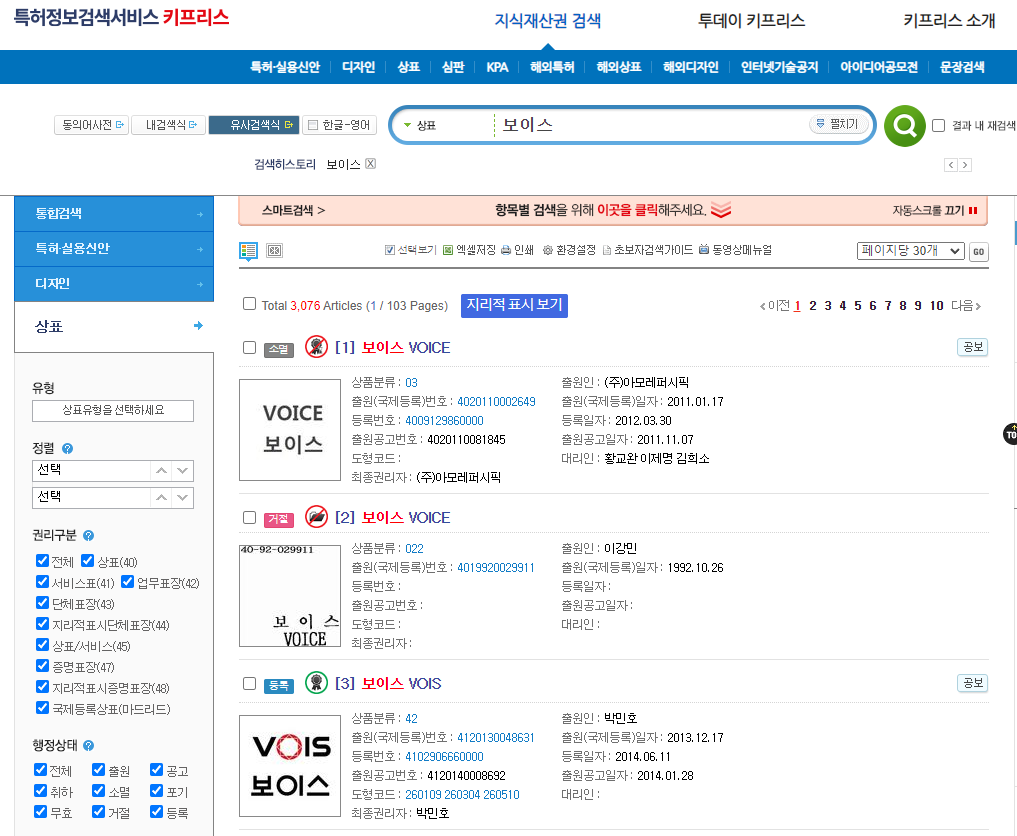Click help icon beside 행정상태
The image size is (1017, 836).
point(89,745)
